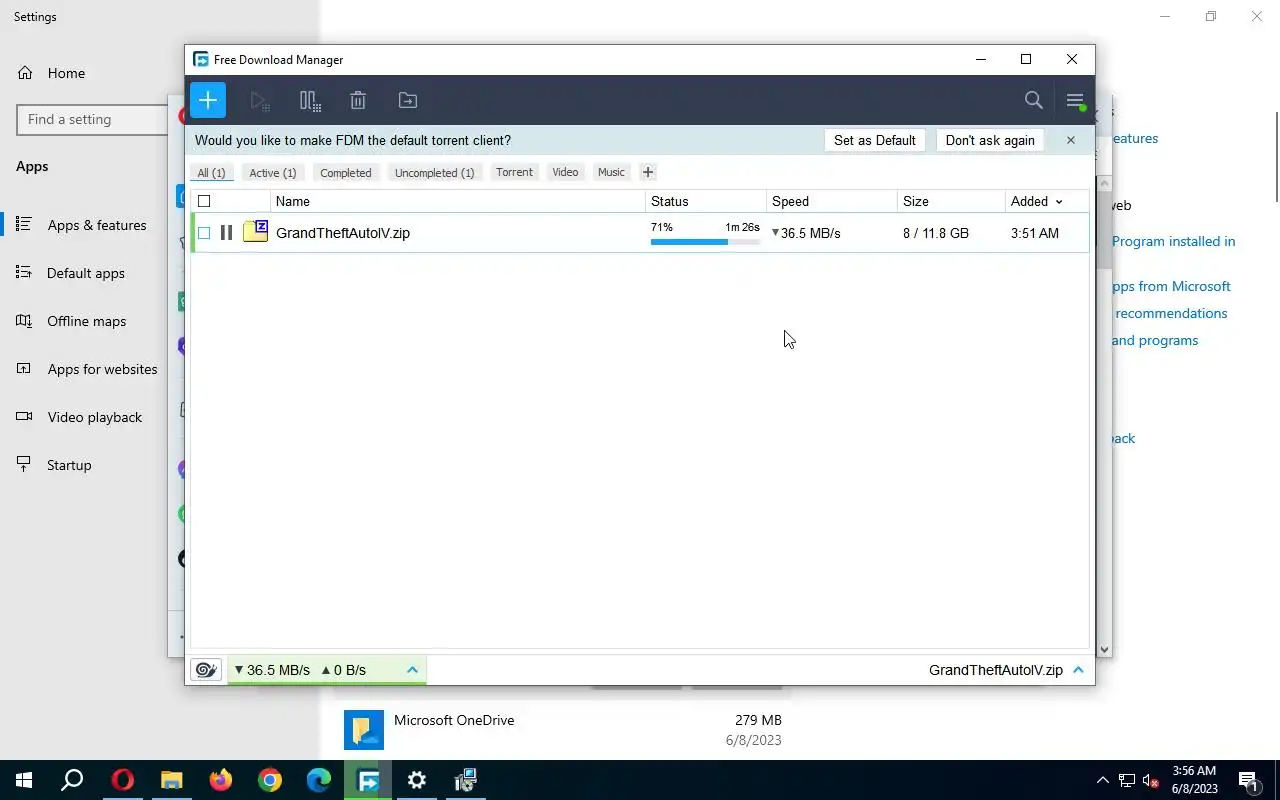Expand download speed panel with up chevron
The image size is (1280, 800).
click(412, 670)
